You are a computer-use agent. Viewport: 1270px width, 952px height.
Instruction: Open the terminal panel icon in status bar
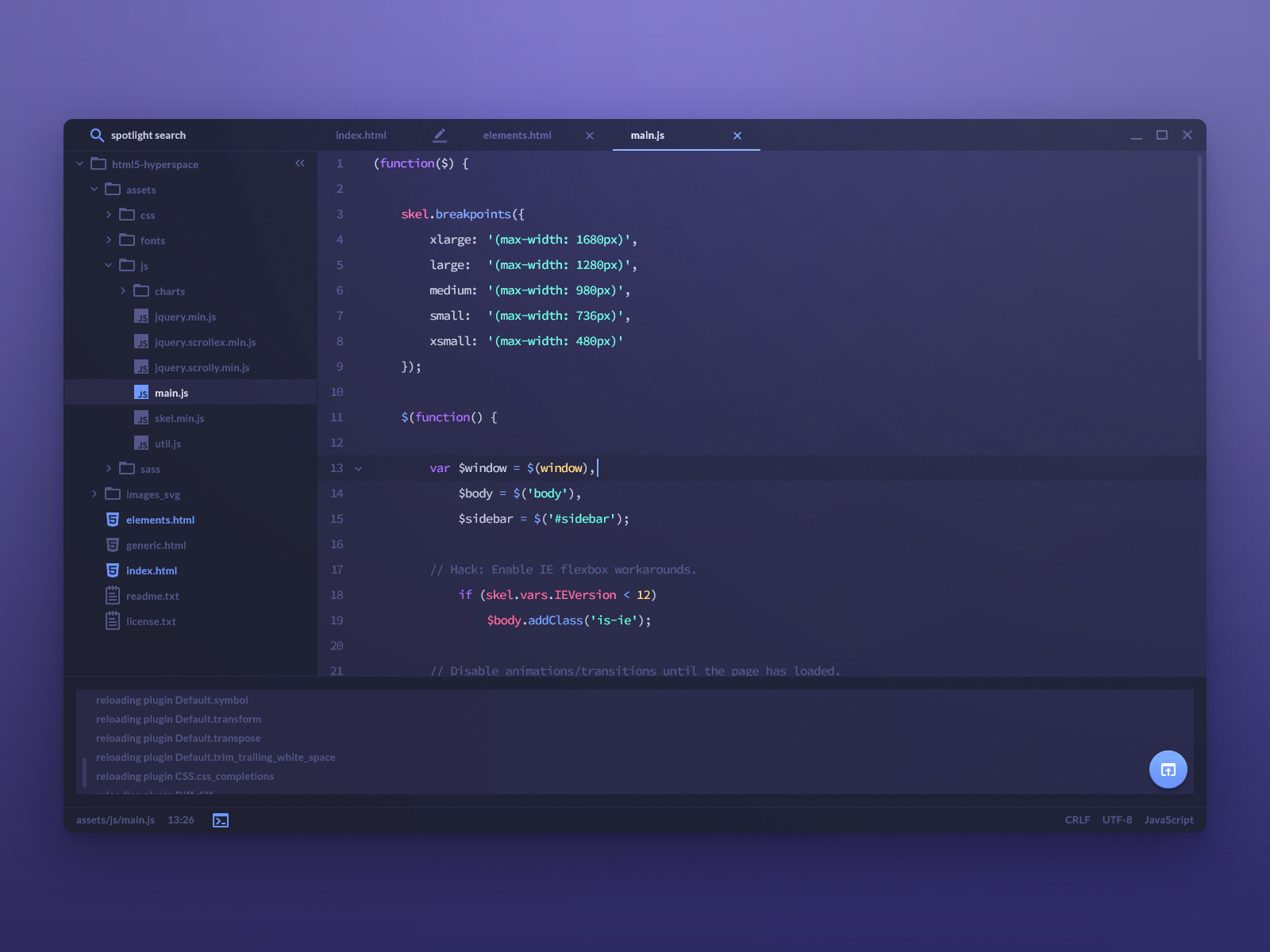(221, 820)
